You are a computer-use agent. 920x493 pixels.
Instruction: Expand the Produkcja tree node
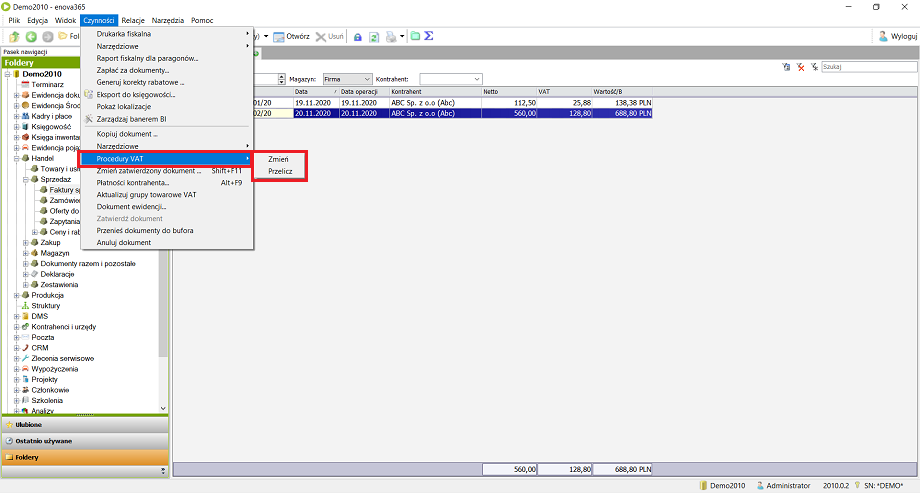(16, 295)
